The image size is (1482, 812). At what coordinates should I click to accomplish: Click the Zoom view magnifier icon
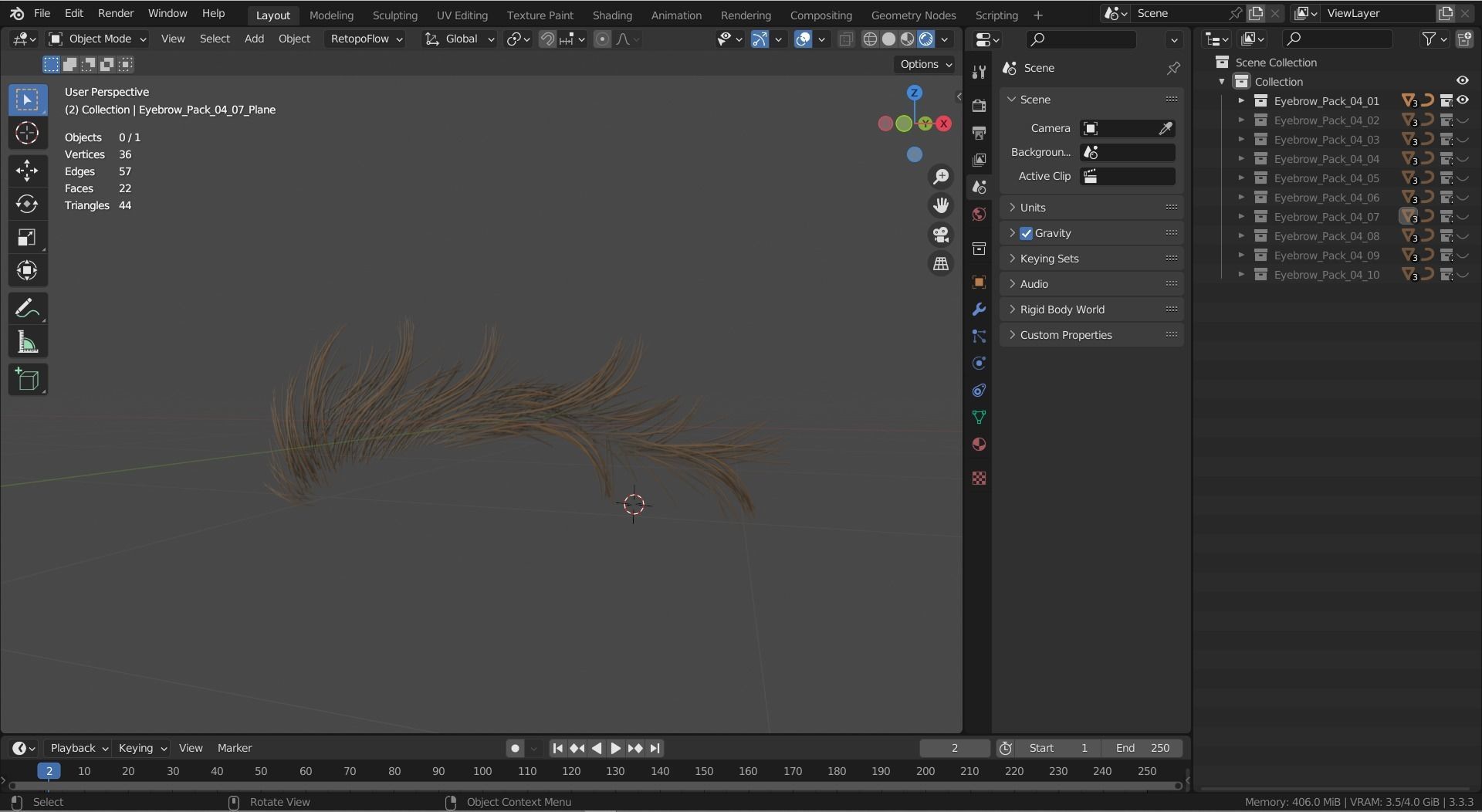coord(941,177)
